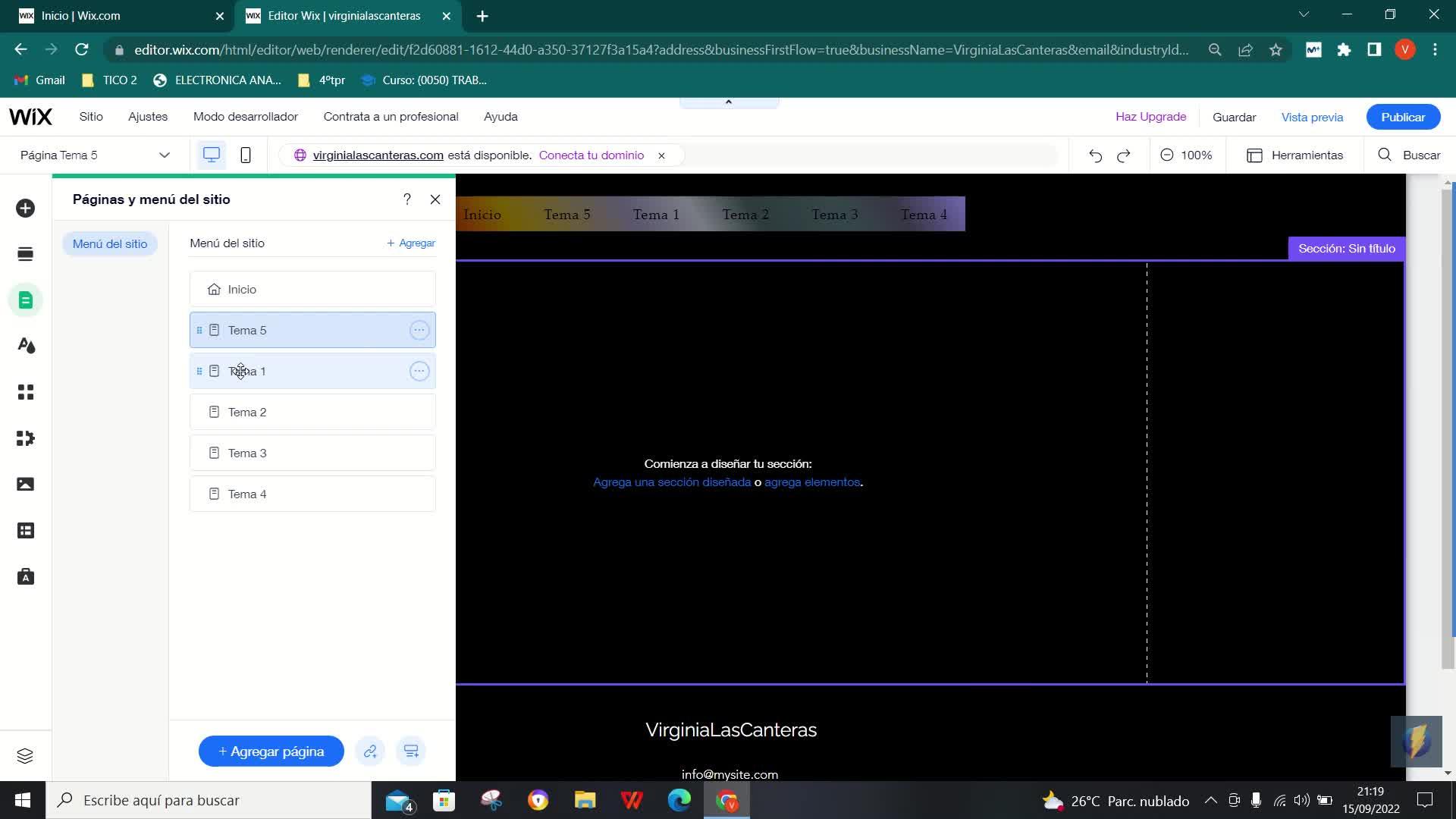
Task: Click the Agregar página button
Action: pos(271,752)
